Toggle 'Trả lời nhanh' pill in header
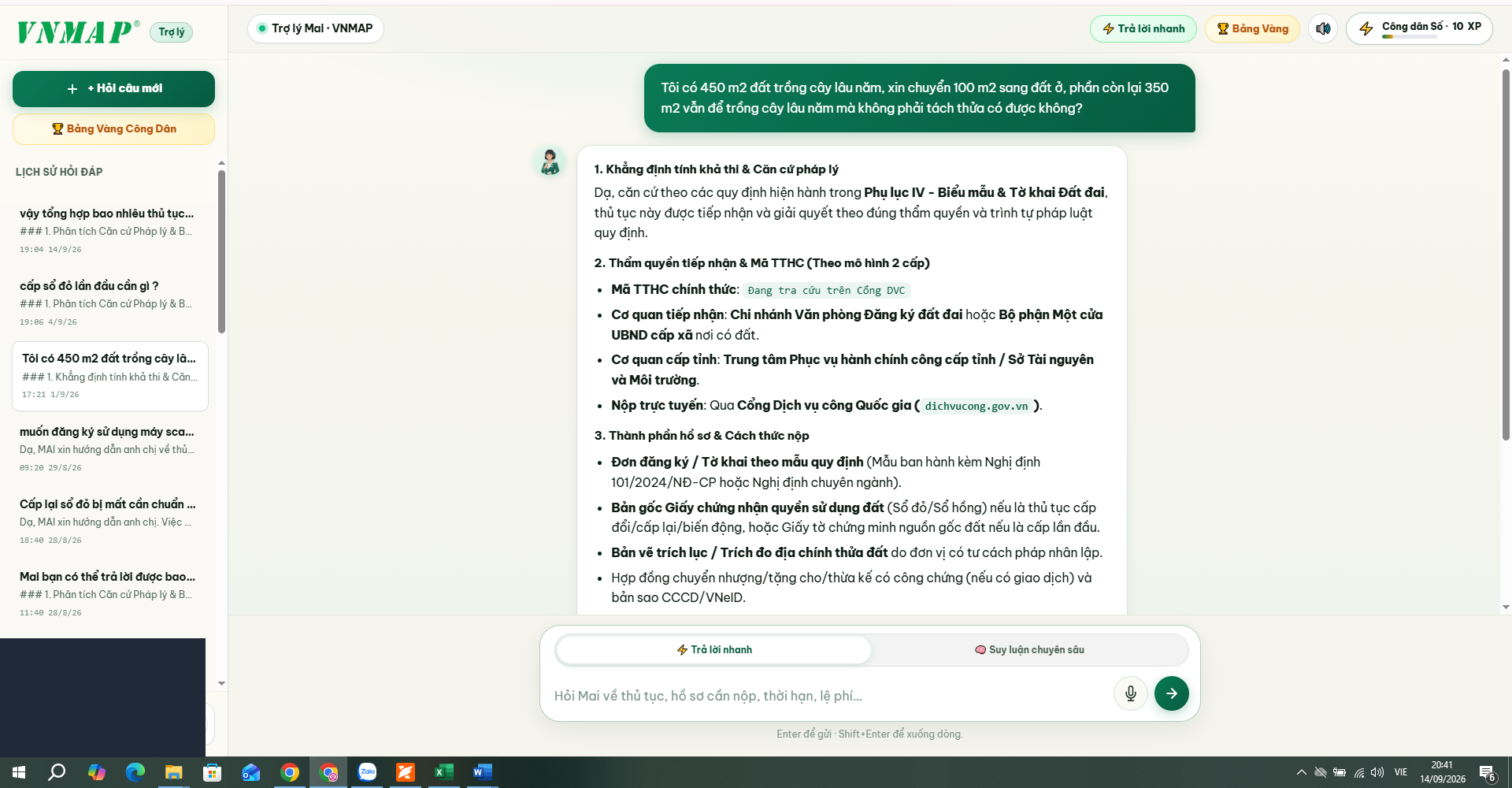 click(x=1143, y=29)
